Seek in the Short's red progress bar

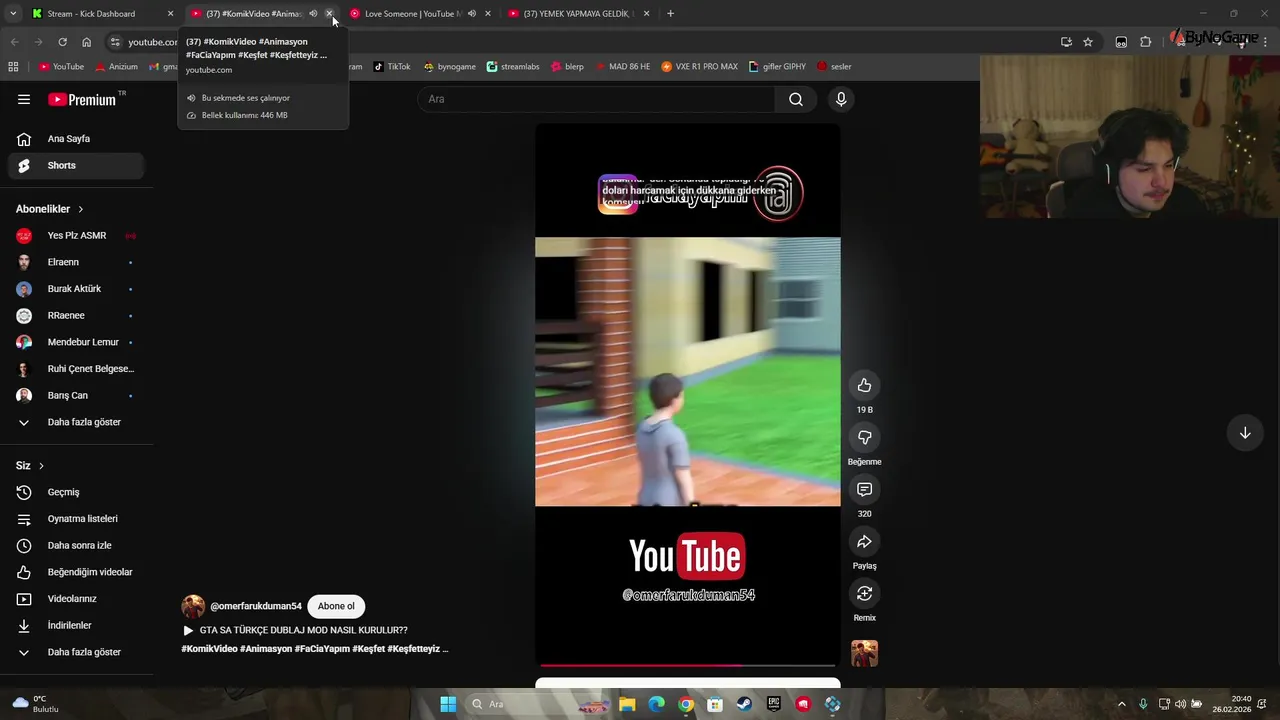688,665
